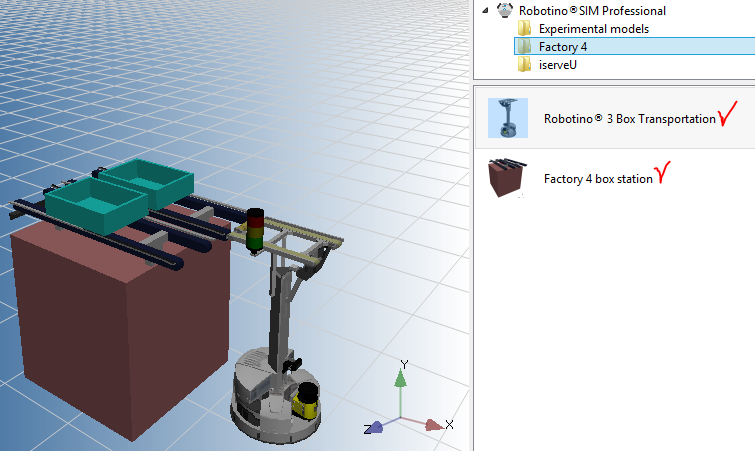Click the Experimental models folder icon

[524, 28]
